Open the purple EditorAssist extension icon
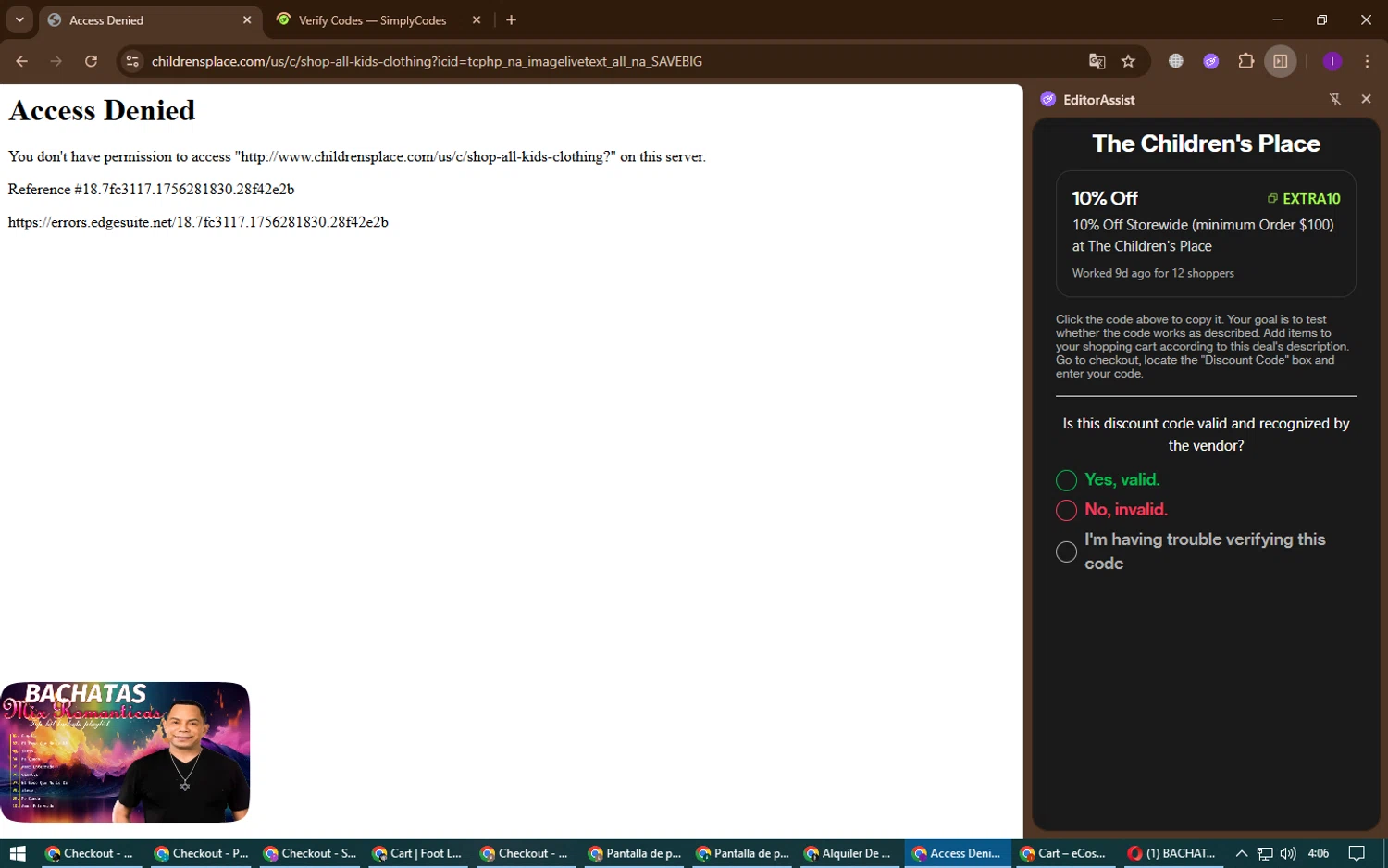1388x868 pixels. click(x=1211, y=61)
